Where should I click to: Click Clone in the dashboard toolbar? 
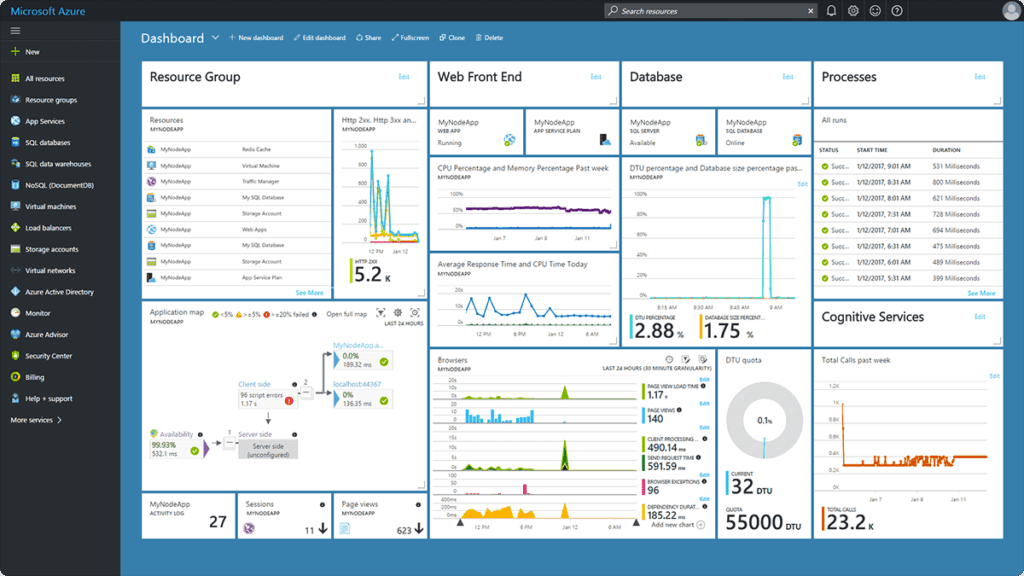(x=451, y=37)
